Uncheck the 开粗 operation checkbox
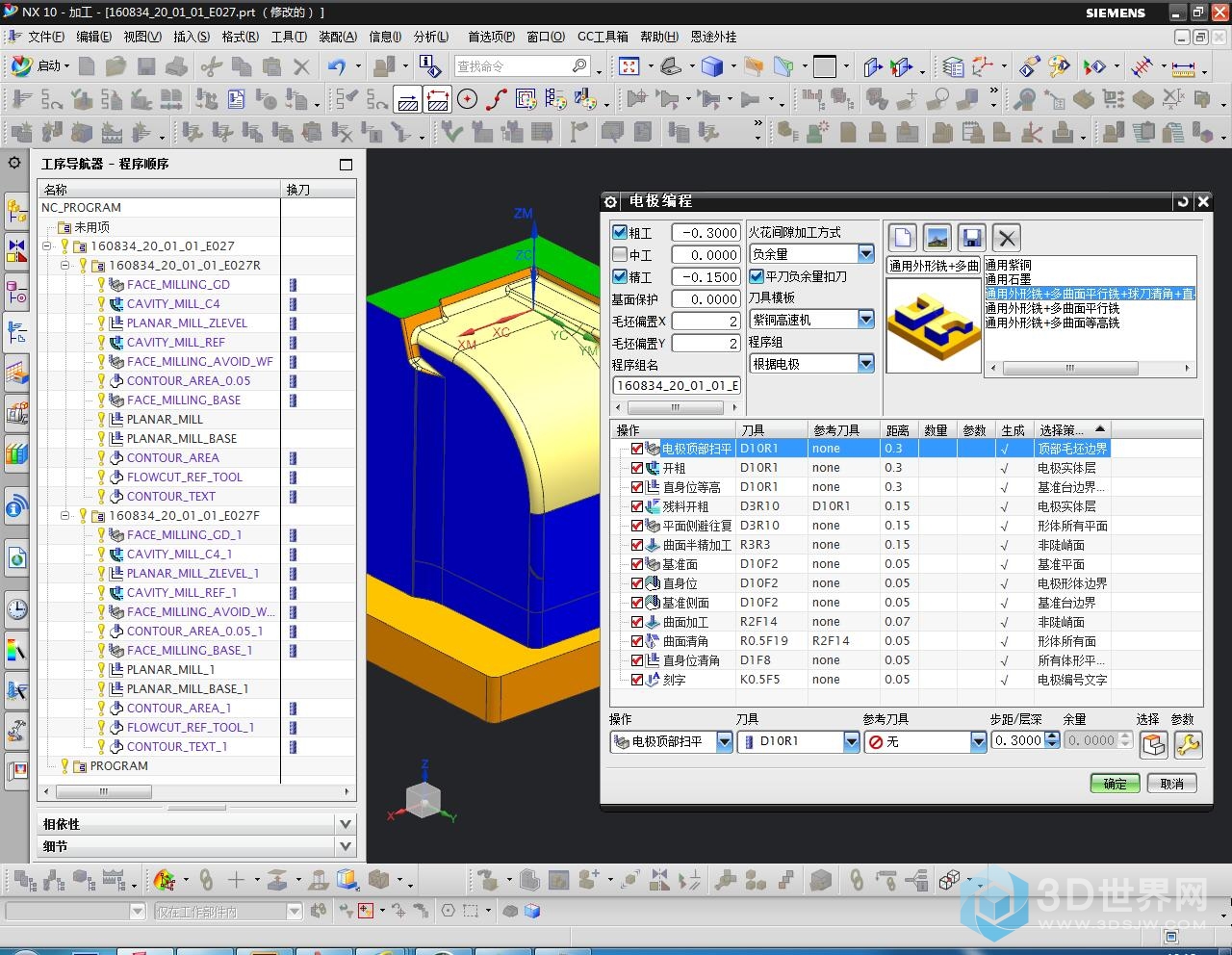 [x=636, y=468]
